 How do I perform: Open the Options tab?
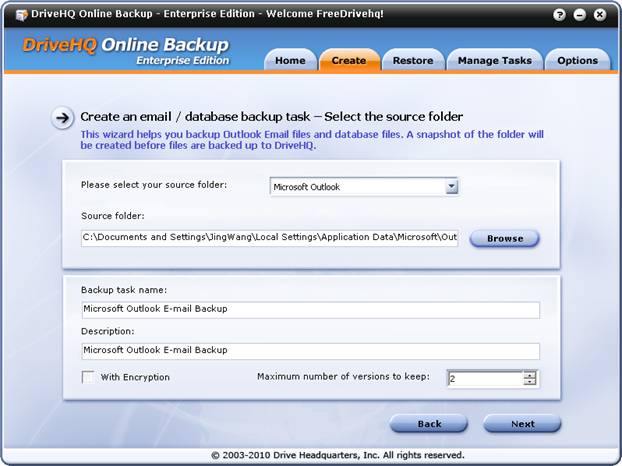577,61
